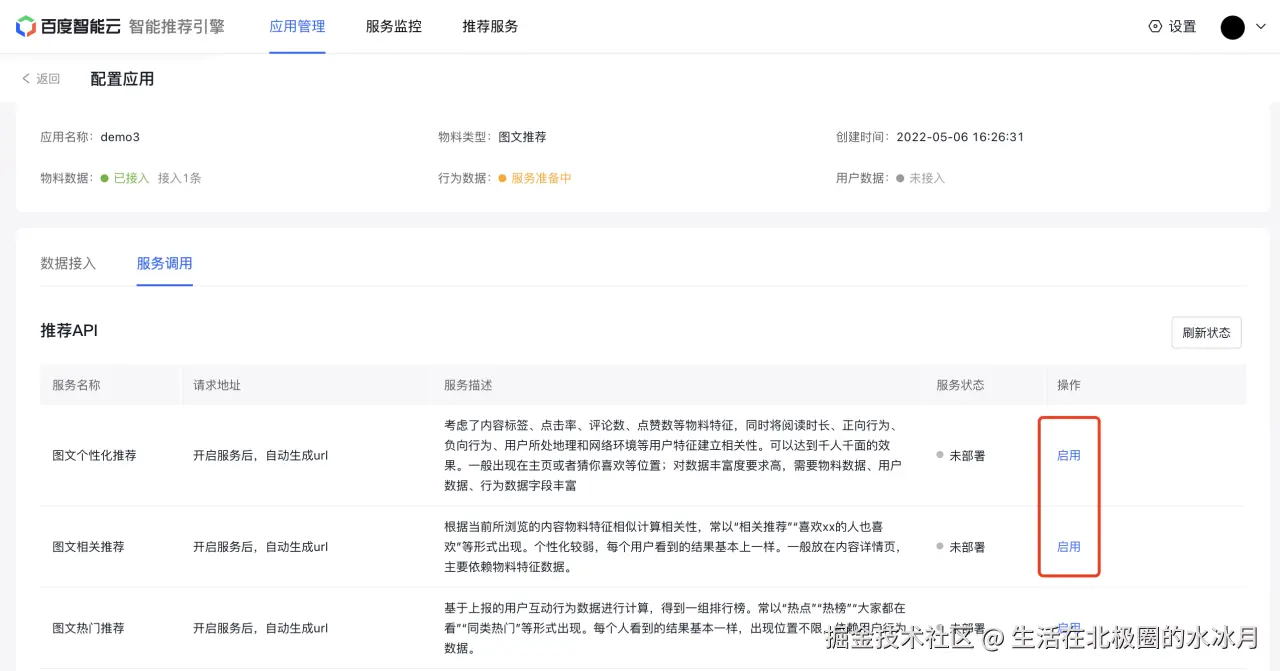Click 配置应用 page title
Image resolution: width=1280 pixels, height=671 pixels.
pos(122,79)
